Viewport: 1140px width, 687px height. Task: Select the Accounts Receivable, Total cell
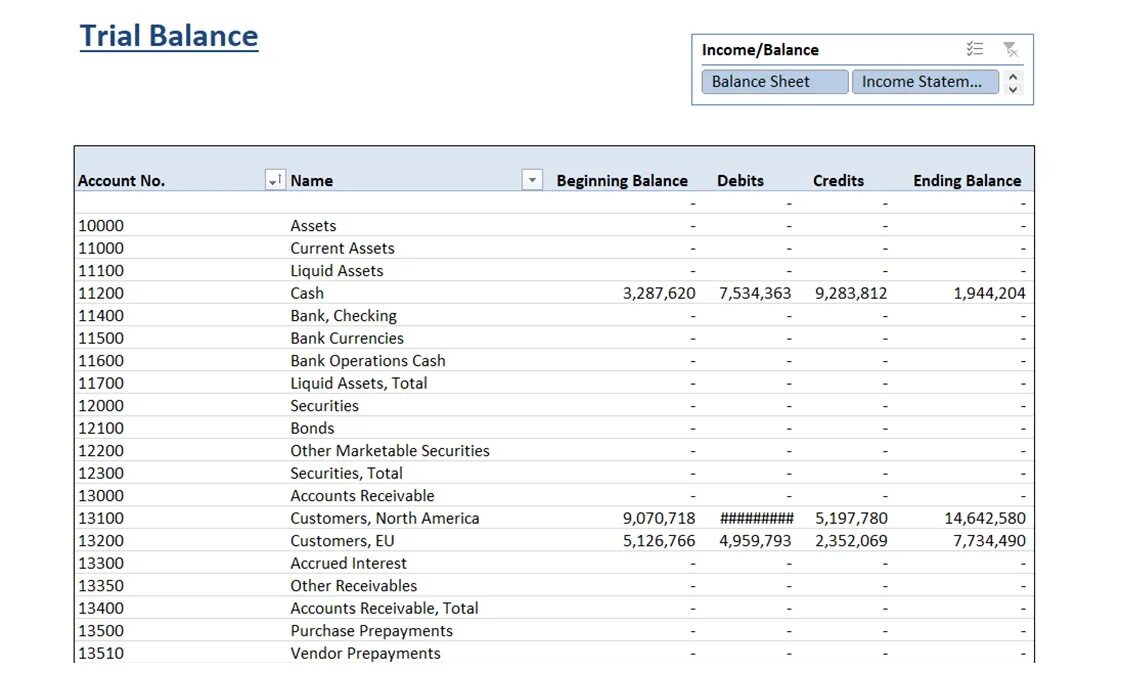click(384, 608)
